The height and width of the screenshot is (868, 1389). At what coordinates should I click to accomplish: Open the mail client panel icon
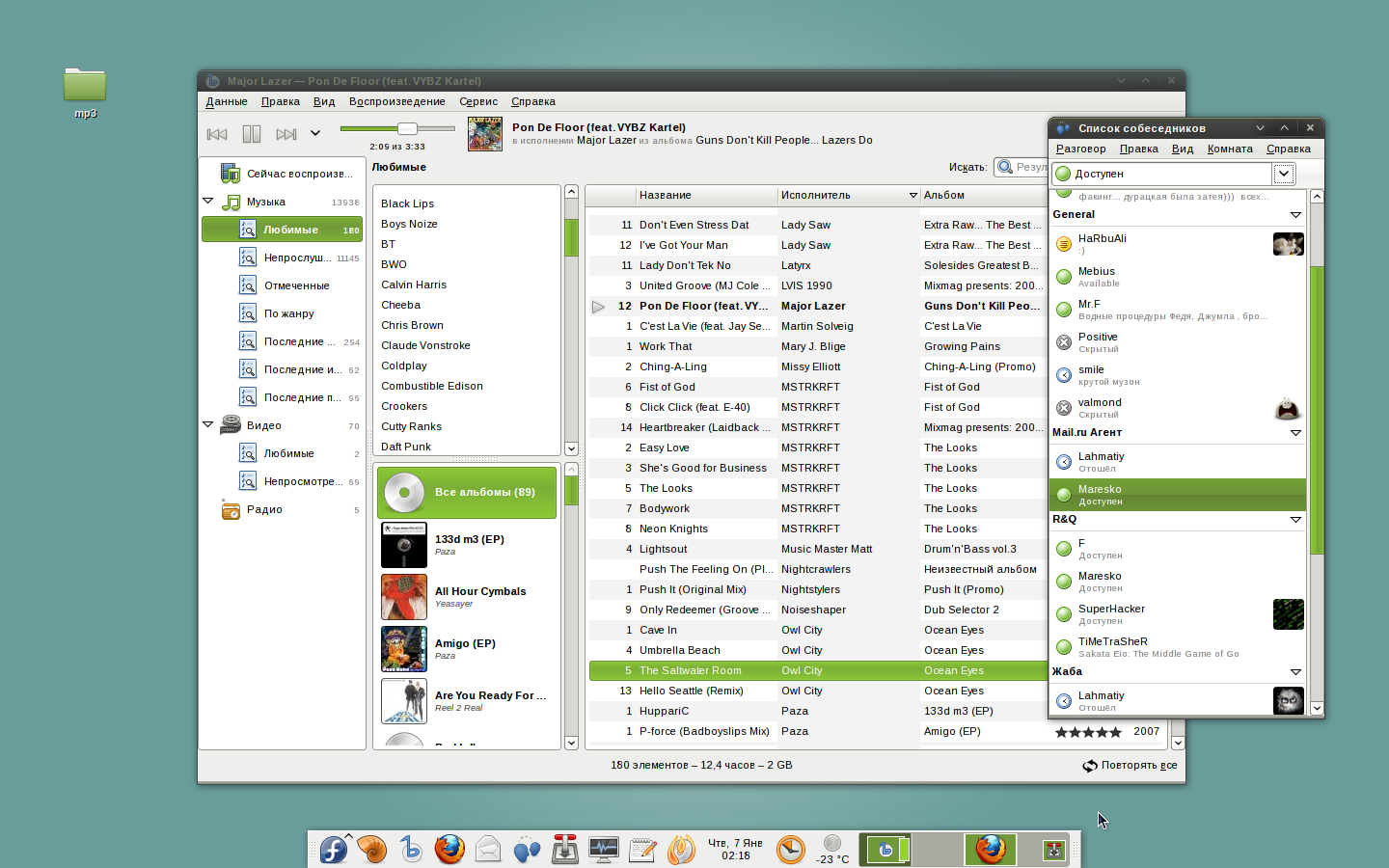click(x=488, y=850)
